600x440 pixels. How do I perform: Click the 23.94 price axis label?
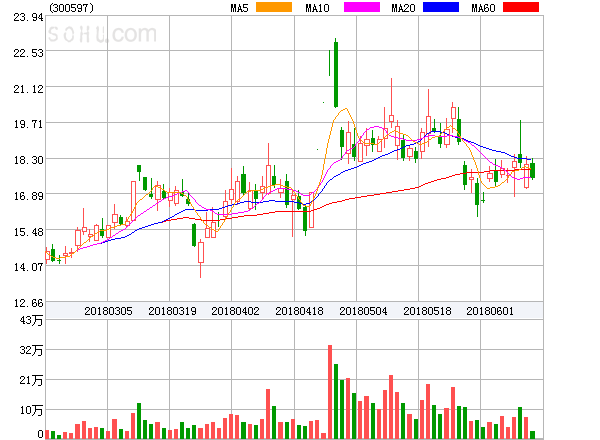28,17
